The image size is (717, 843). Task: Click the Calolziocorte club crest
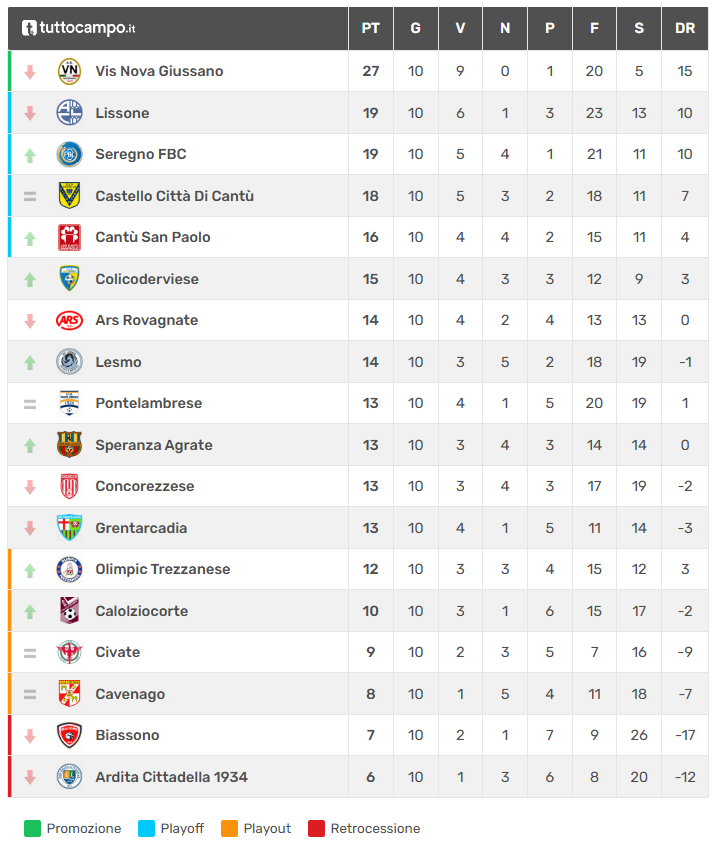(x=69, y=611)
